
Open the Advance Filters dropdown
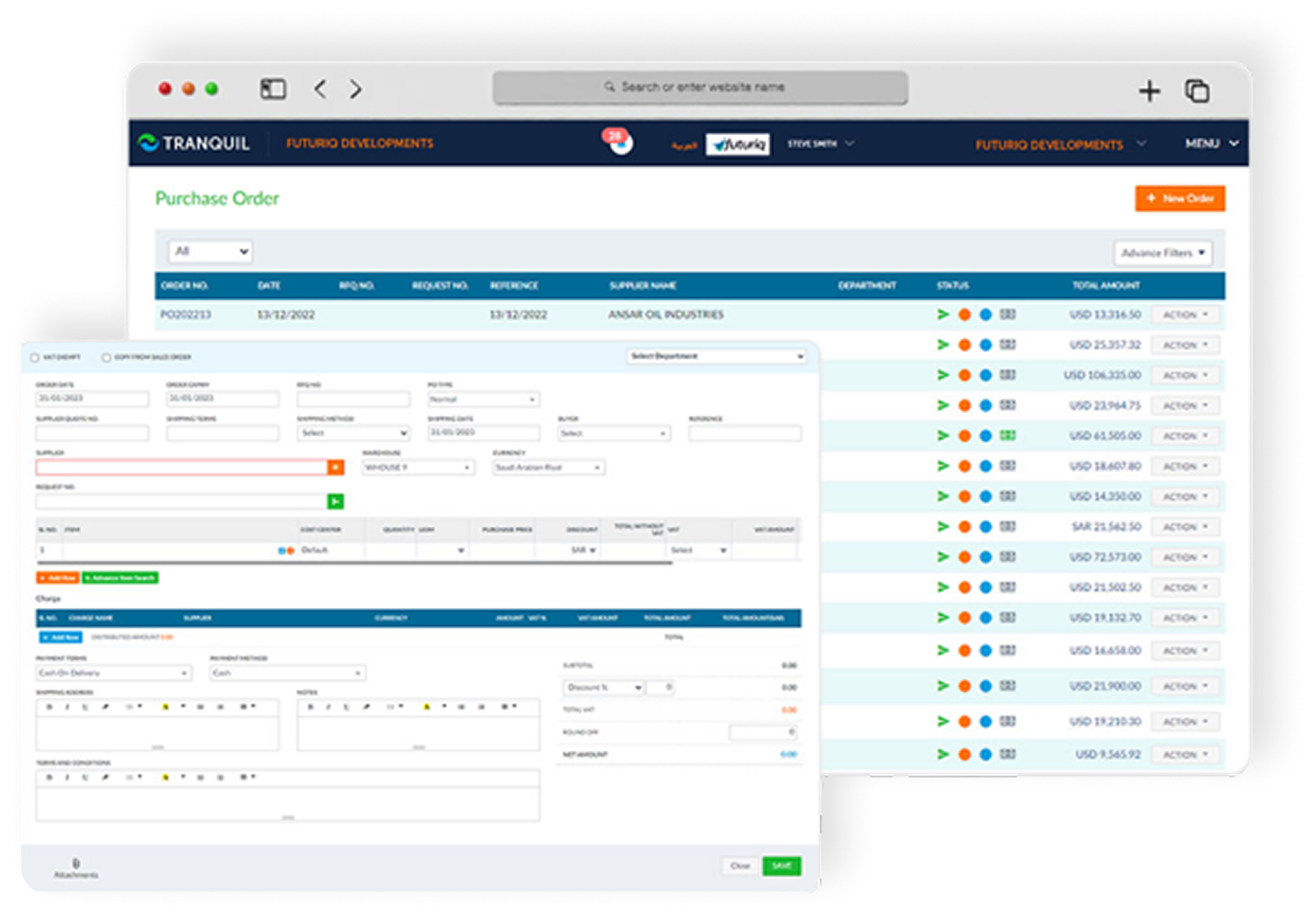[x=1163, y=253]
